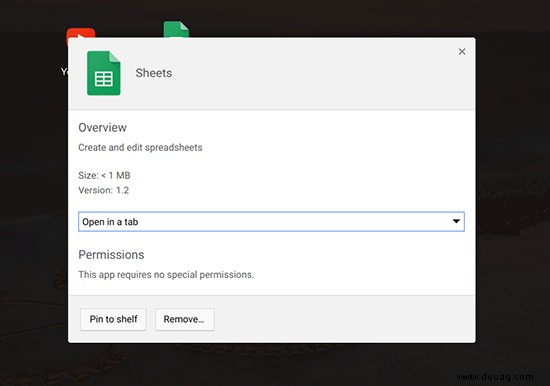Viewport: 550px width, 386px height.
Task: Close the Sheets info dialog
Action: (x=462, y=52)
